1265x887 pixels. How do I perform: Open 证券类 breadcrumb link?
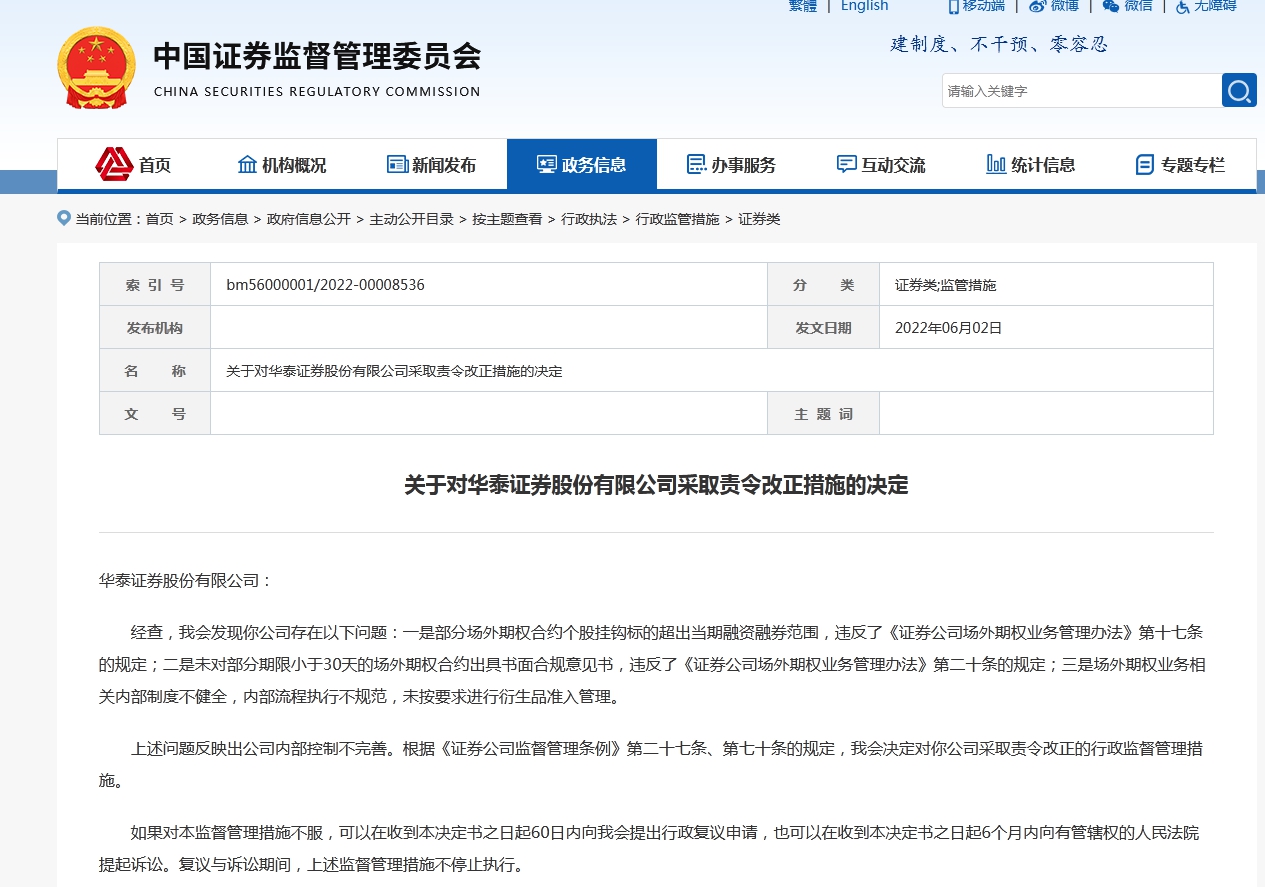click(760, 219)
